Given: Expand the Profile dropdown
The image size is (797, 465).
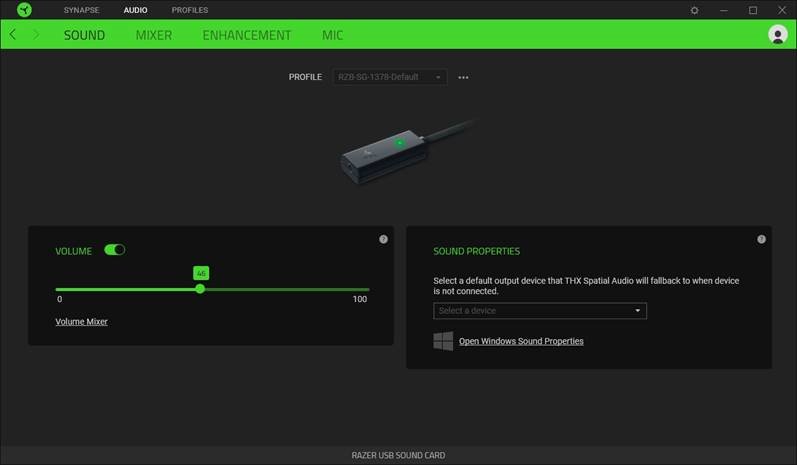Looking at the screenshot, I should (390, 77).
